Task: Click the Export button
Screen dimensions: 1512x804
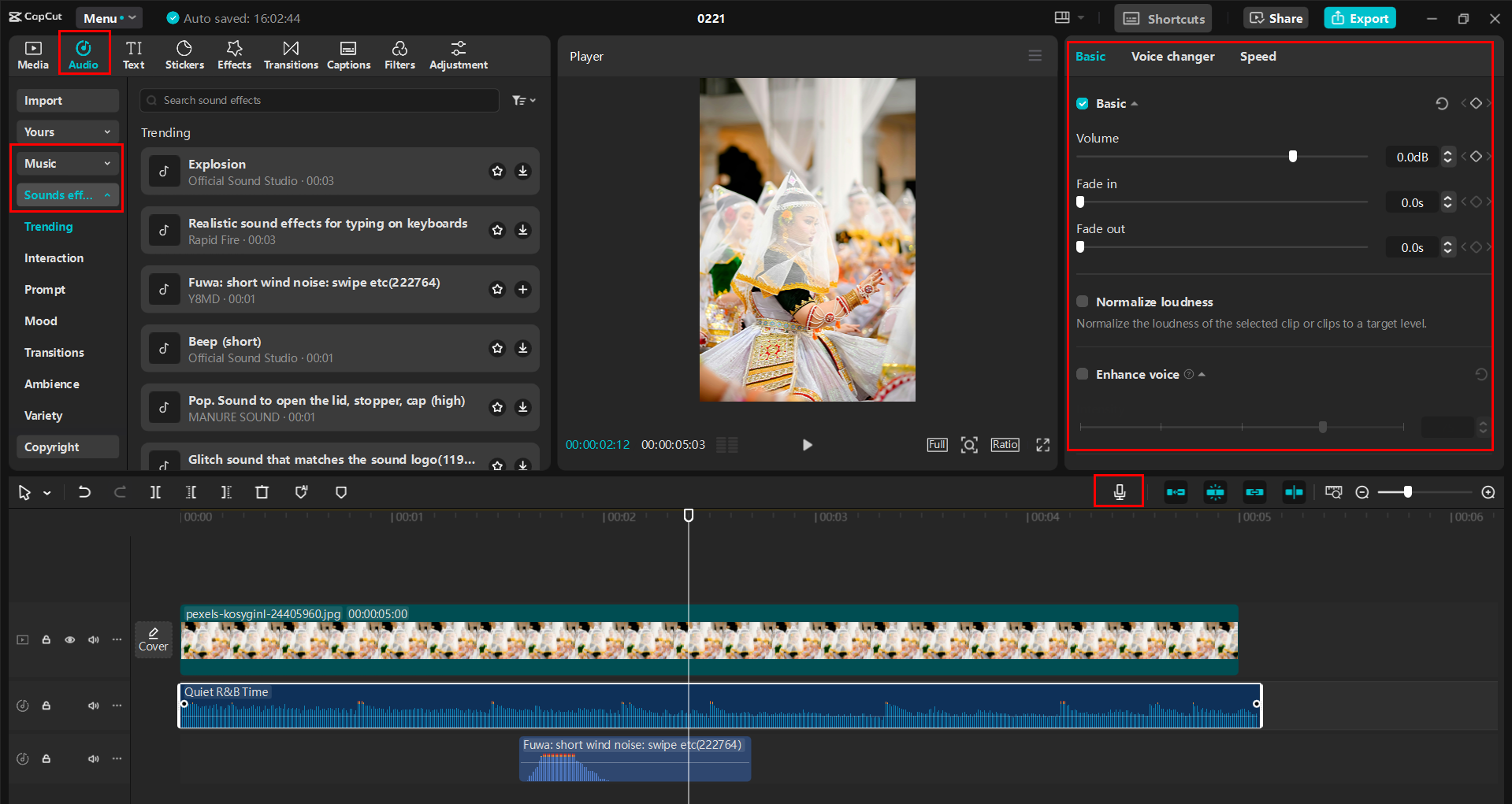Action: coord(1359,17)
